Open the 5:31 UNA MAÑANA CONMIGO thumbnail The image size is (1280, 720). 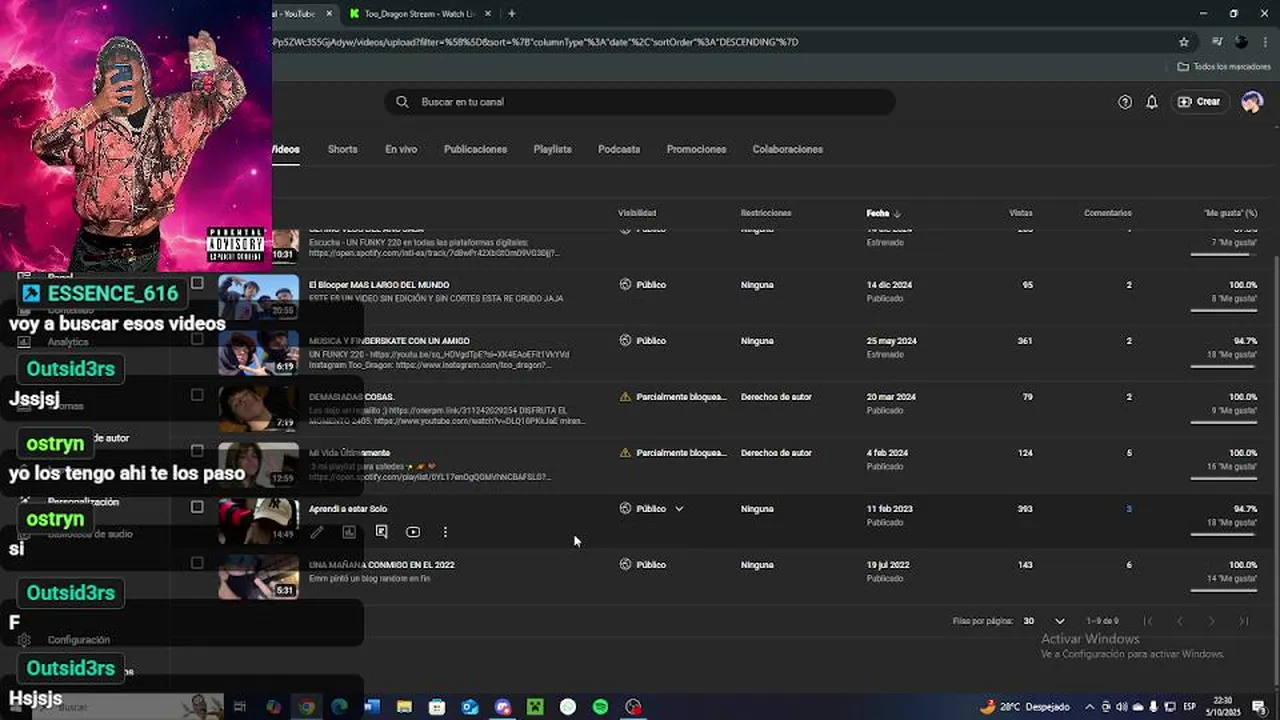click(259, 577)
